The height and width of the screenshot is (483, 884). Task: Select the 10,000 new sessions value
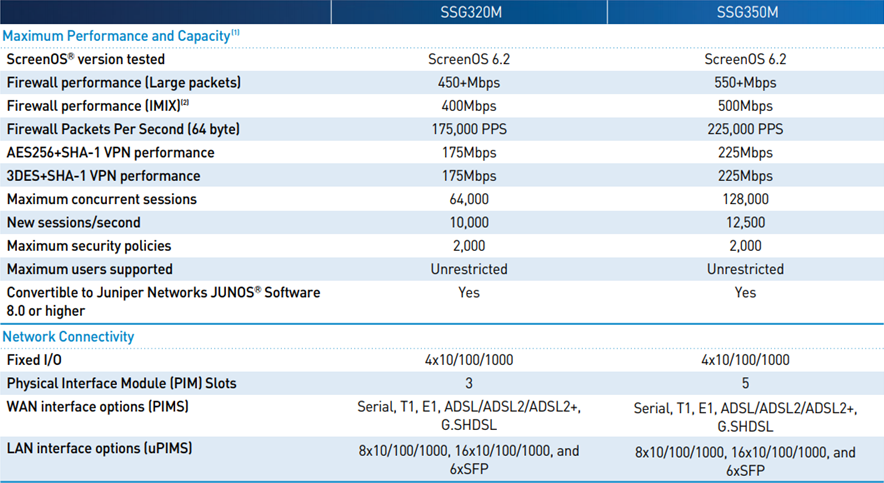click(469, 223)
